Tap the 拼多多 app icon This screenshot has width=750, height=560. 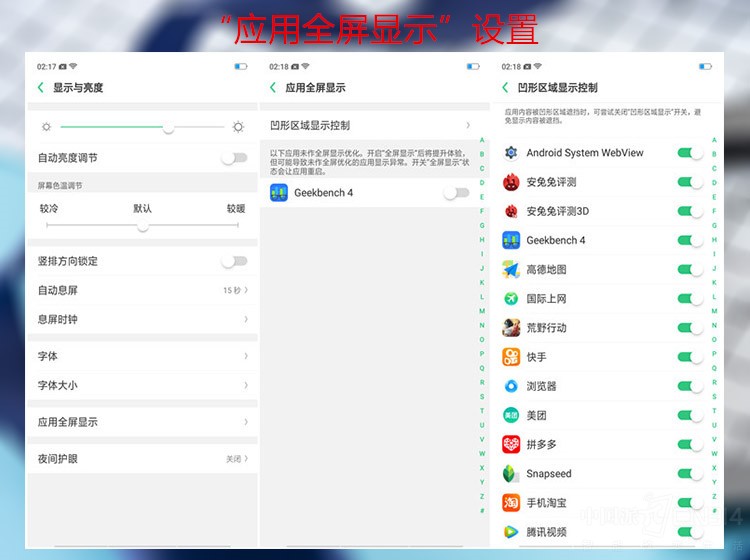click(x=511, y=445)
